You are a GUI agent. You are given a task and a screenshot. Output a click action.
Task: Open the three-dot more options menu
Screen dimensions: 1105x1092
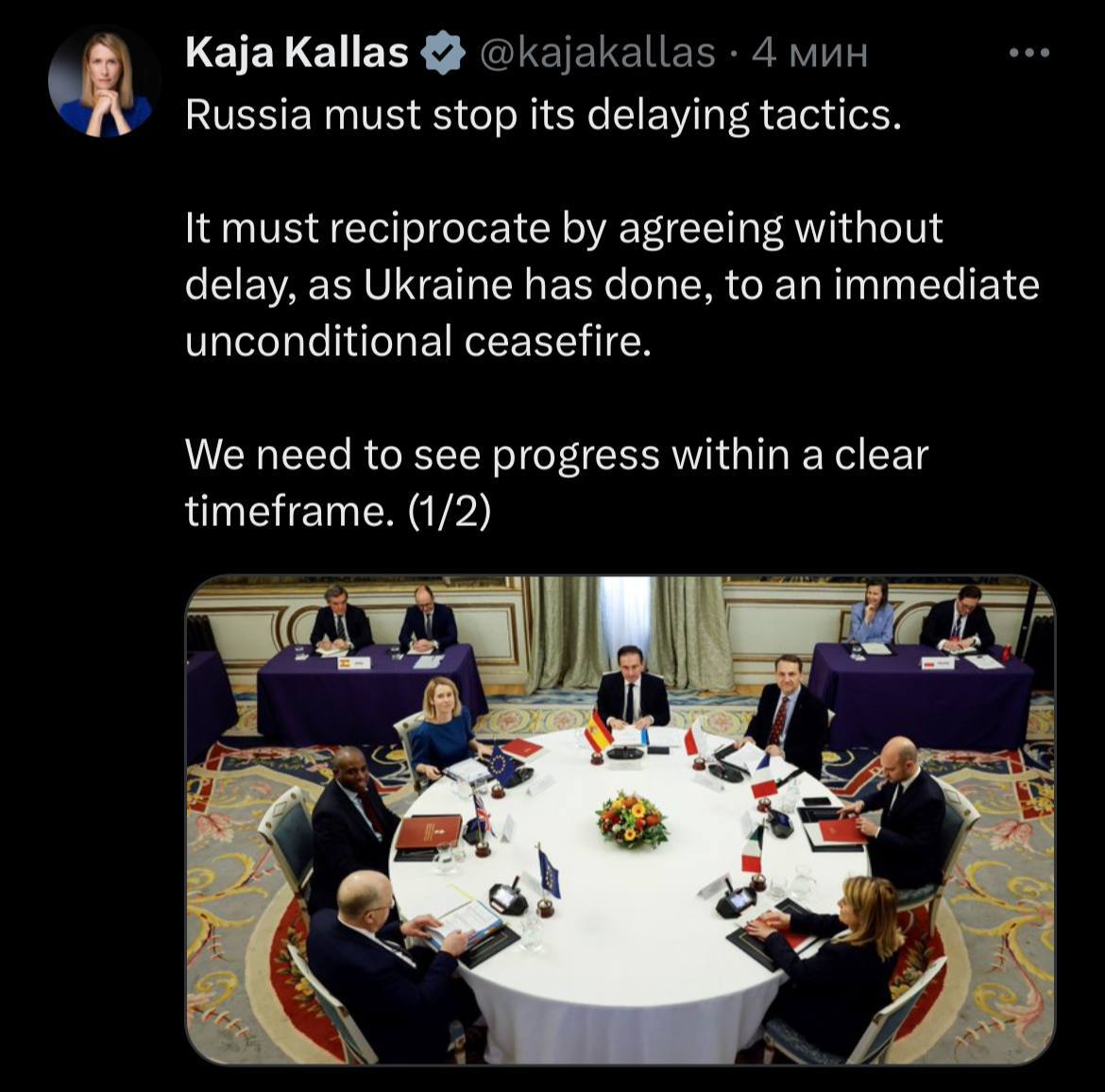point(1028,52)
